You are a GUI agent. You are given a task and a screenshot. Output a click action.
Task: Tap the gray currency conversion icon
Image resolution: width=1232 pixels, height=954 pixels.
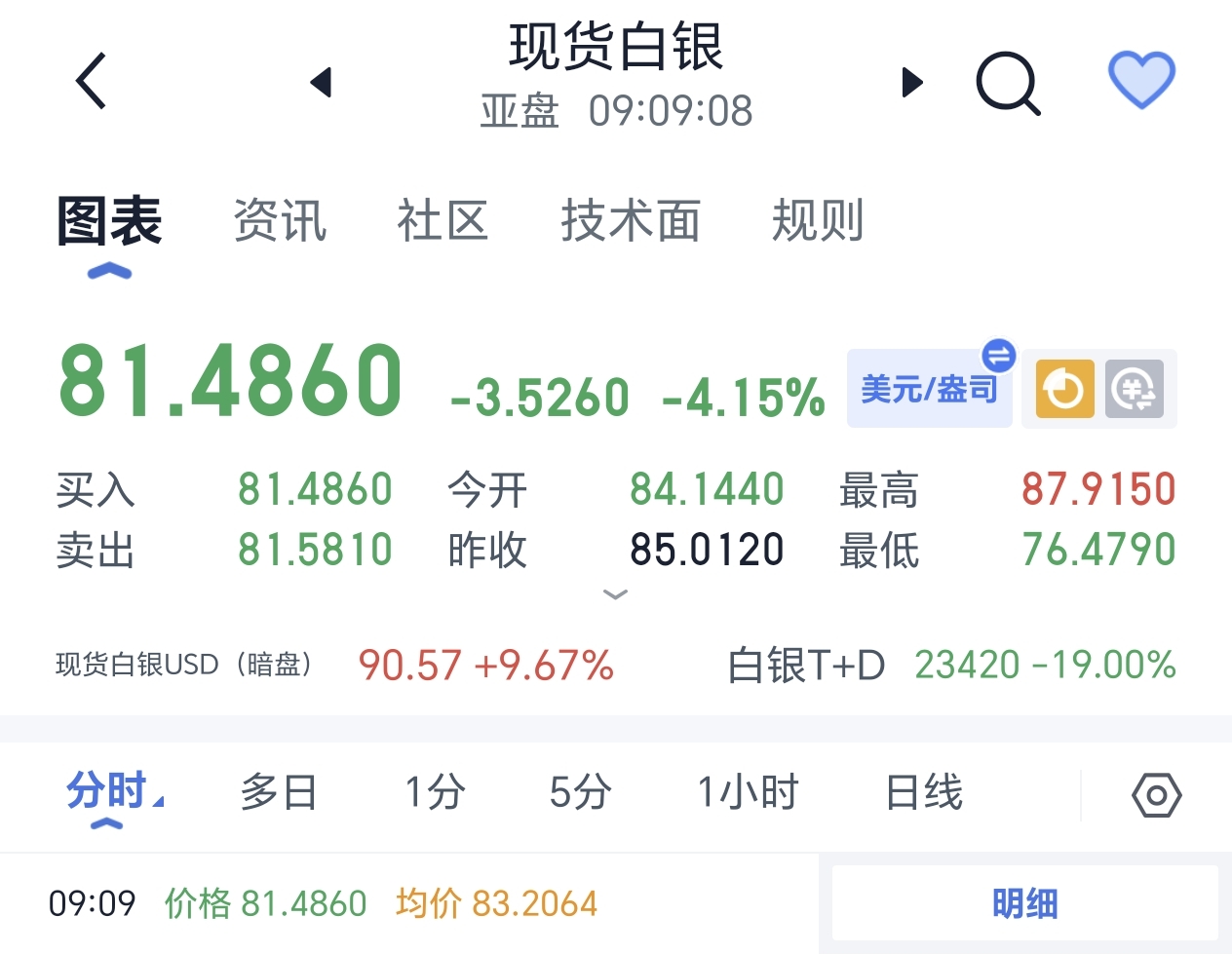coord(1135,389)
